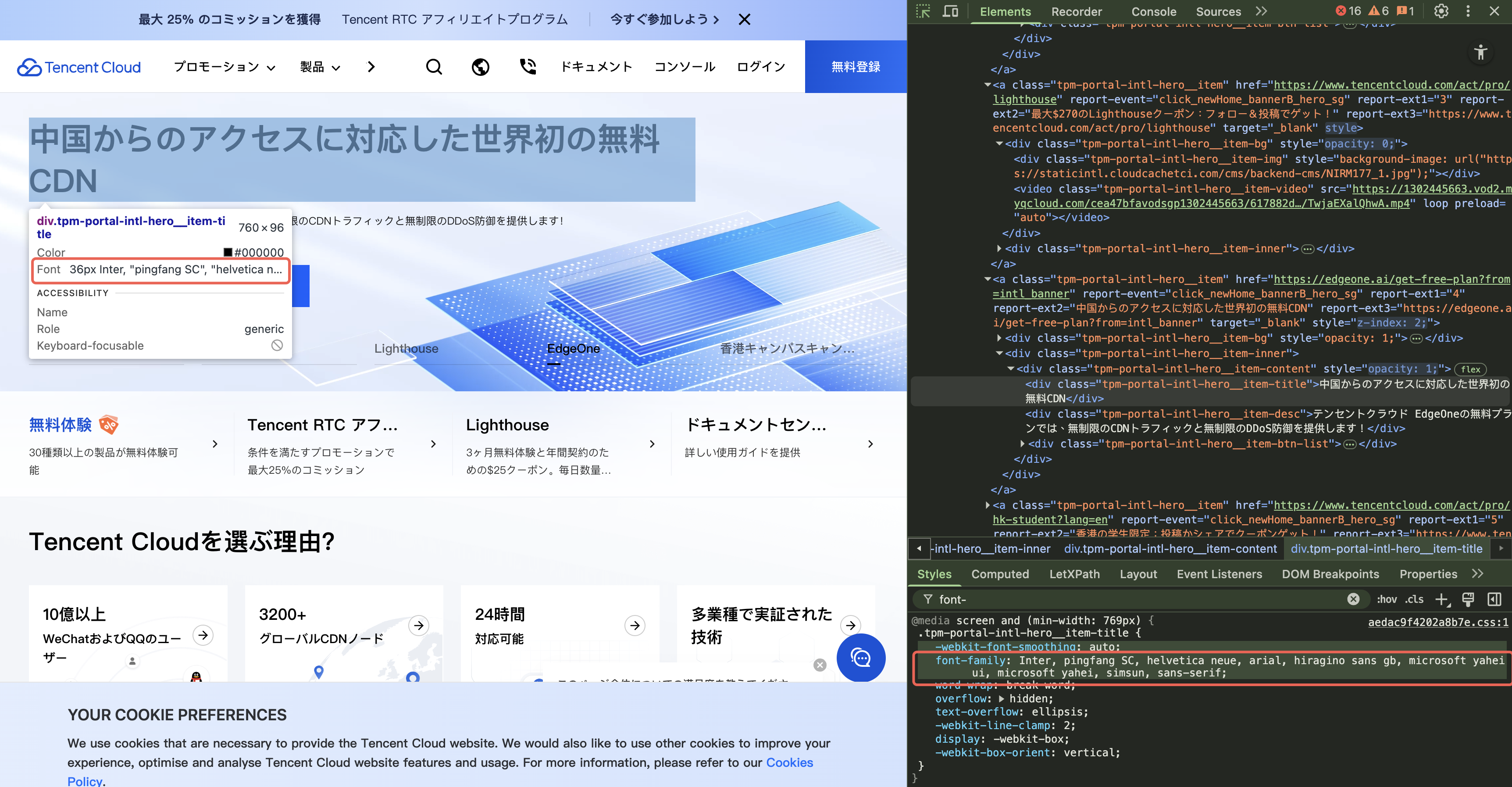Open the DevTools settings gear
This screenshot has height=787, width=1512.
1441,11
